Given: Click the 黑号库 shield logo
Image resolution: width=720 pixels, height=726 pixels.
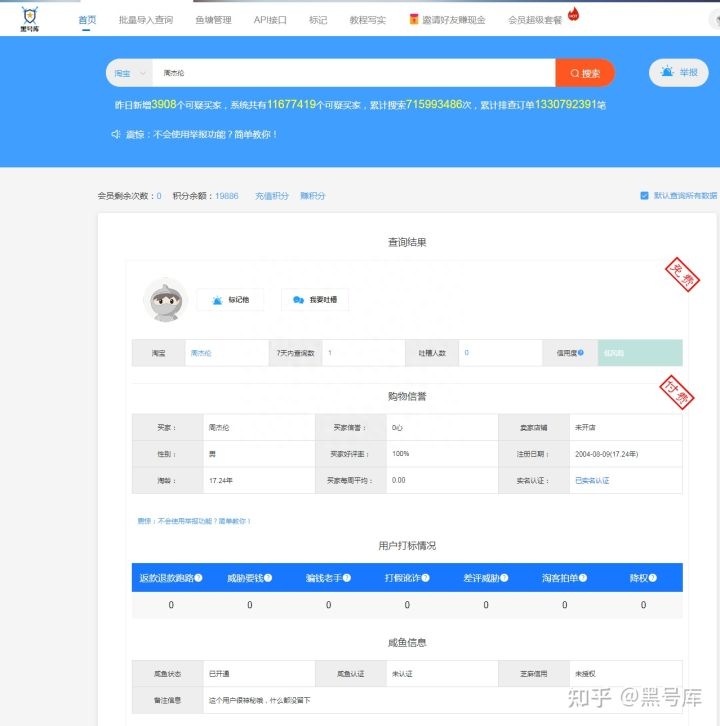Looking at the screenshot, I should click(x=30, y=19).
